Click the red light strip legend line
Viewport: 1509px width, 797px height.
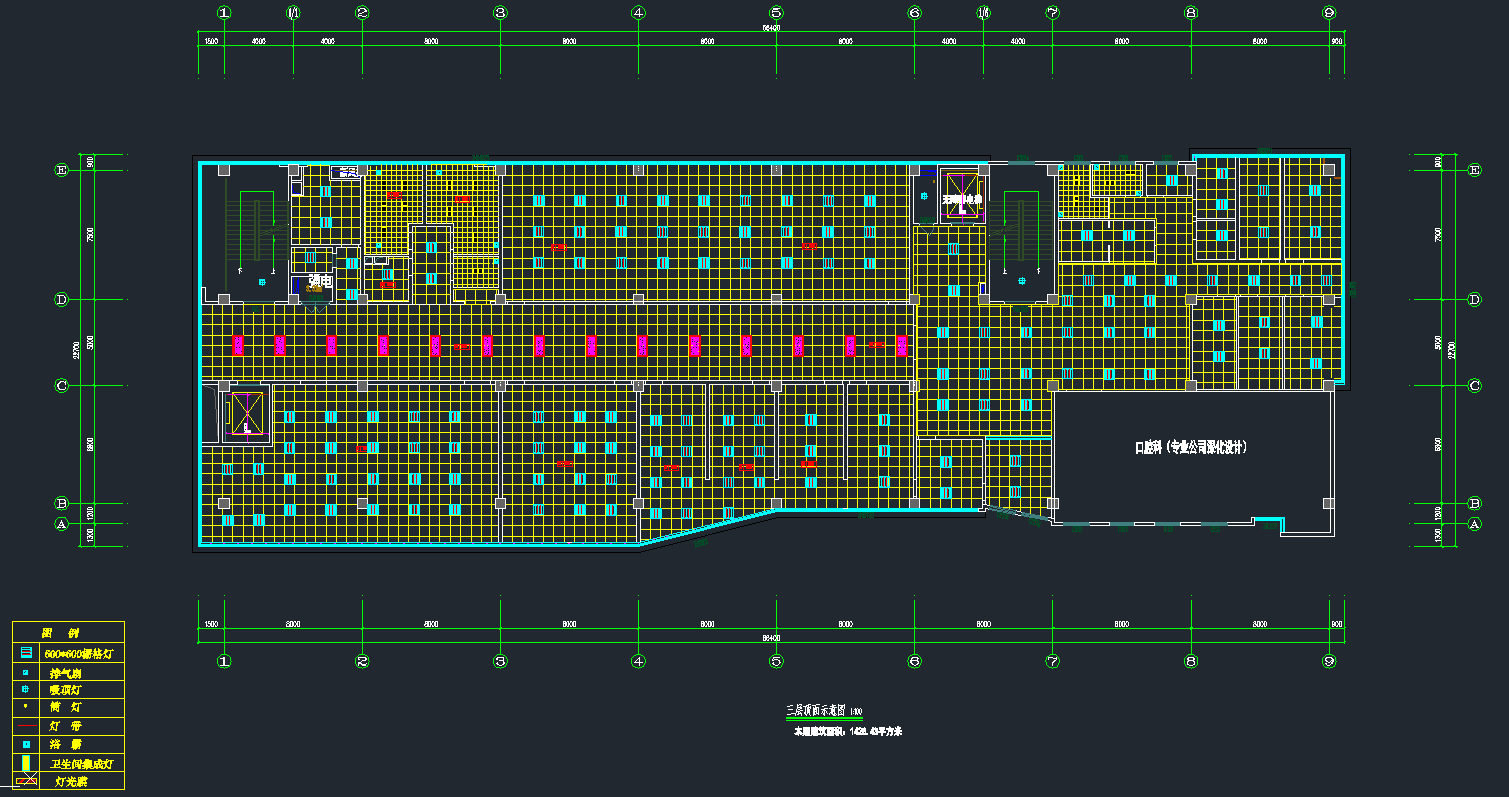click(x=26, y=726)
